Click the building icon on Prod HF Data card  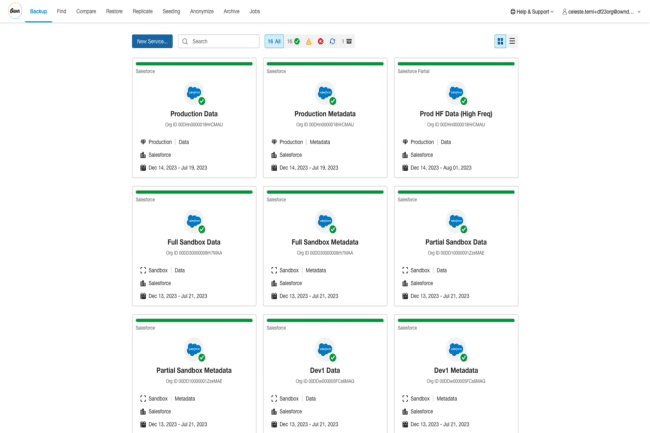pos(405,155)
